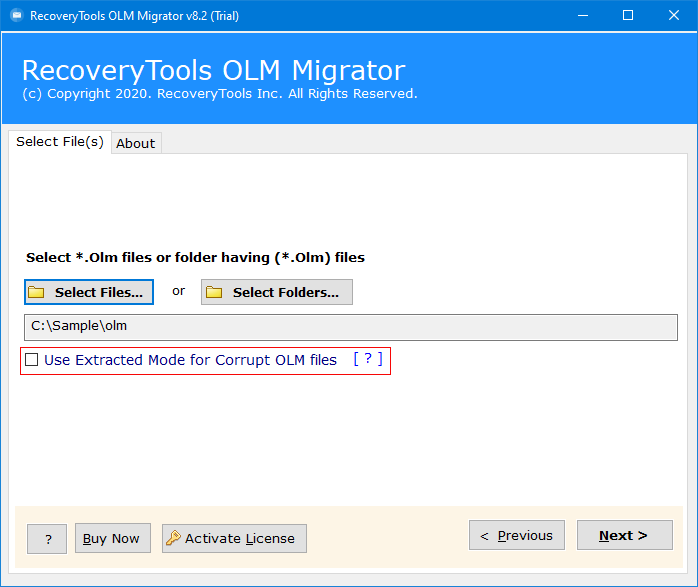Viewport: 698px width, 587px height.
Task: Click the copyright 2020 text in banner
Action: [219, 94]
